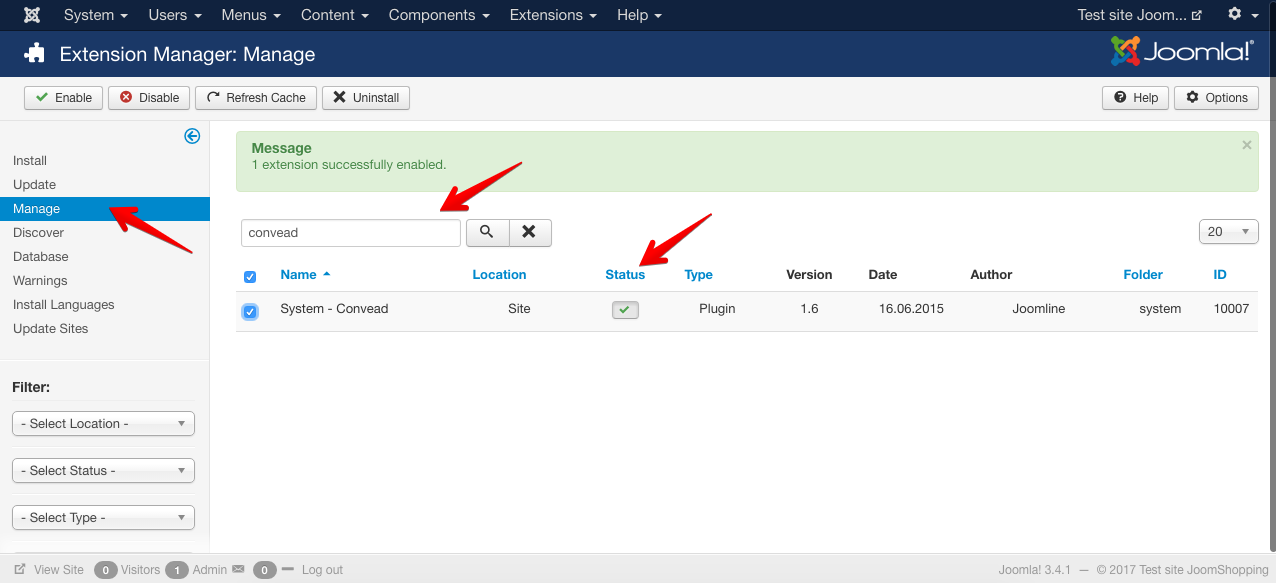
Task: Open the Select Type filter dropdown
Action: pos(103,518)
